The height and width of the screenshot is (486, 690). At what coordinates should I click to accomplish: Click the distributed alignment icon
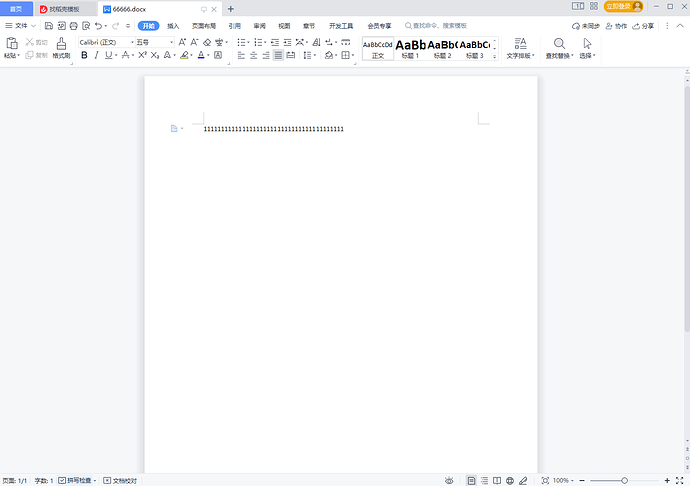[x=291, y=55]
